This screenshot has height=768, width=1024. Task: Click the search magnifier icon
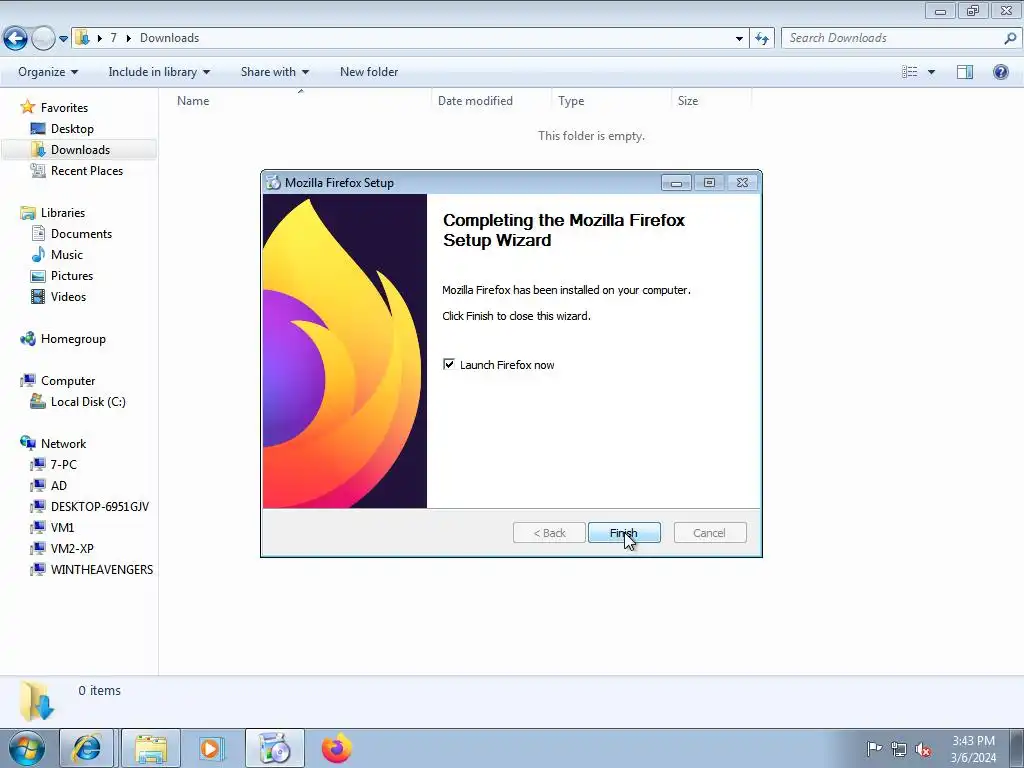click(1010, 38)
